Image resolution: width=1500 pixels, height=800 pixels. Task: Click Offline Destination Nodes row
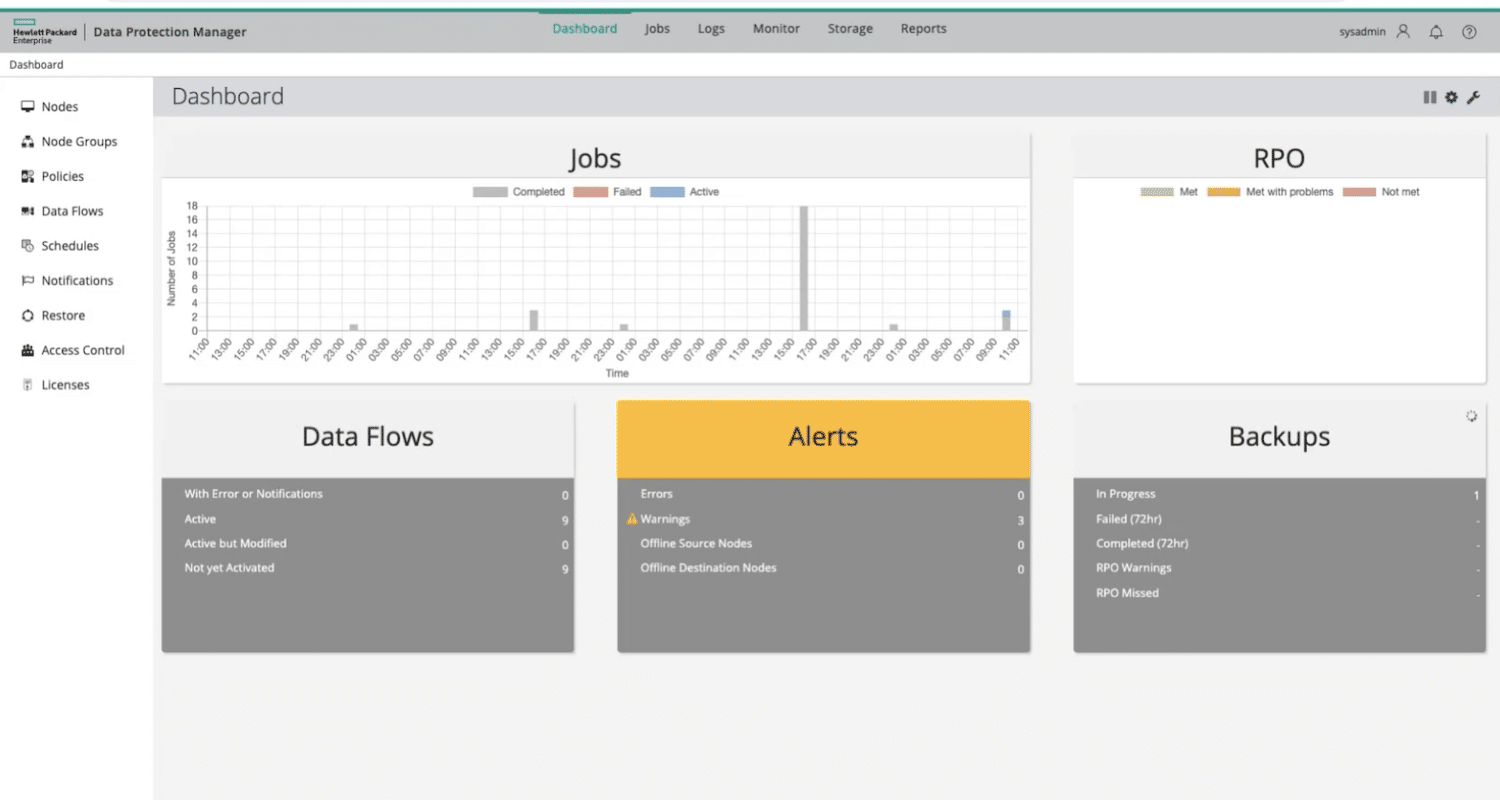click(823, 568)
